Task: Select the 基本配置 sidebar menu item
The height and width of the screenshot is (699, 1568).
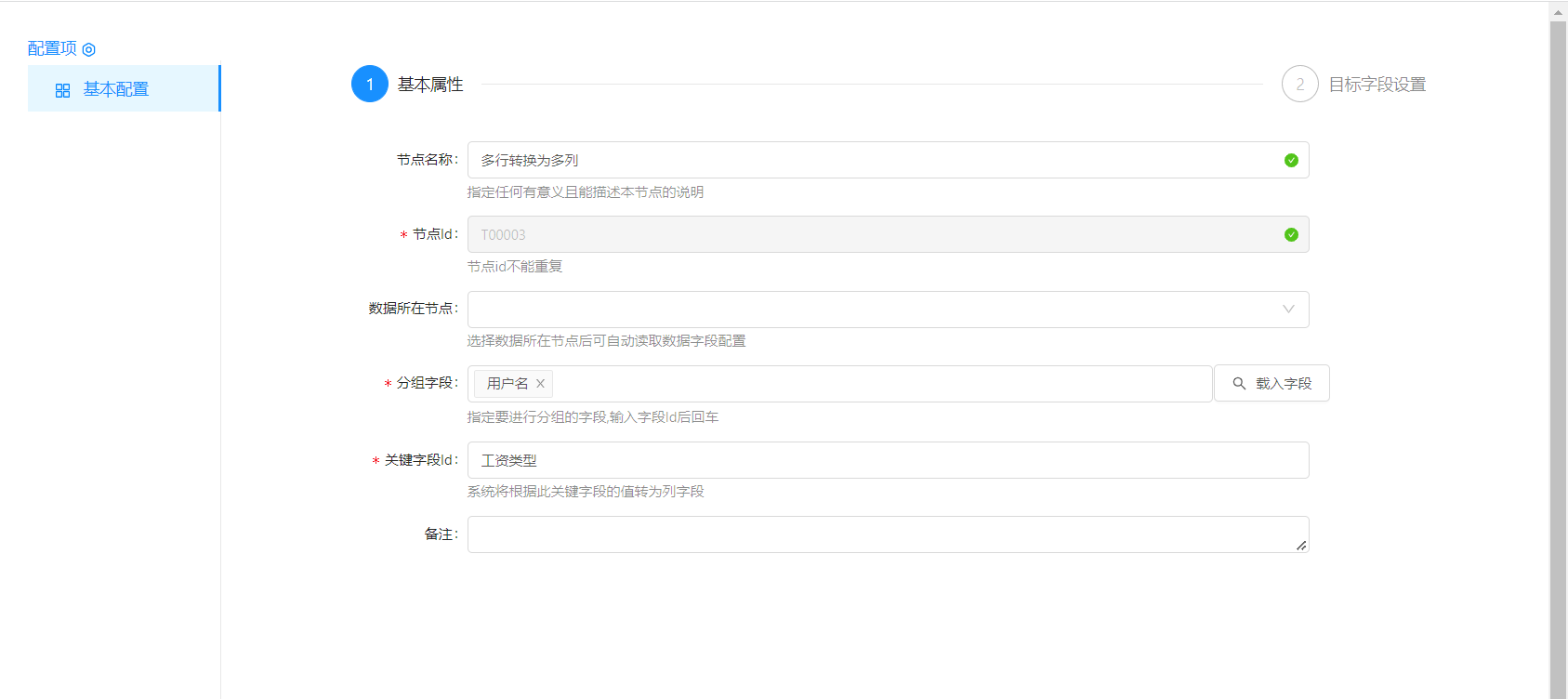Action: click(116, 89)
